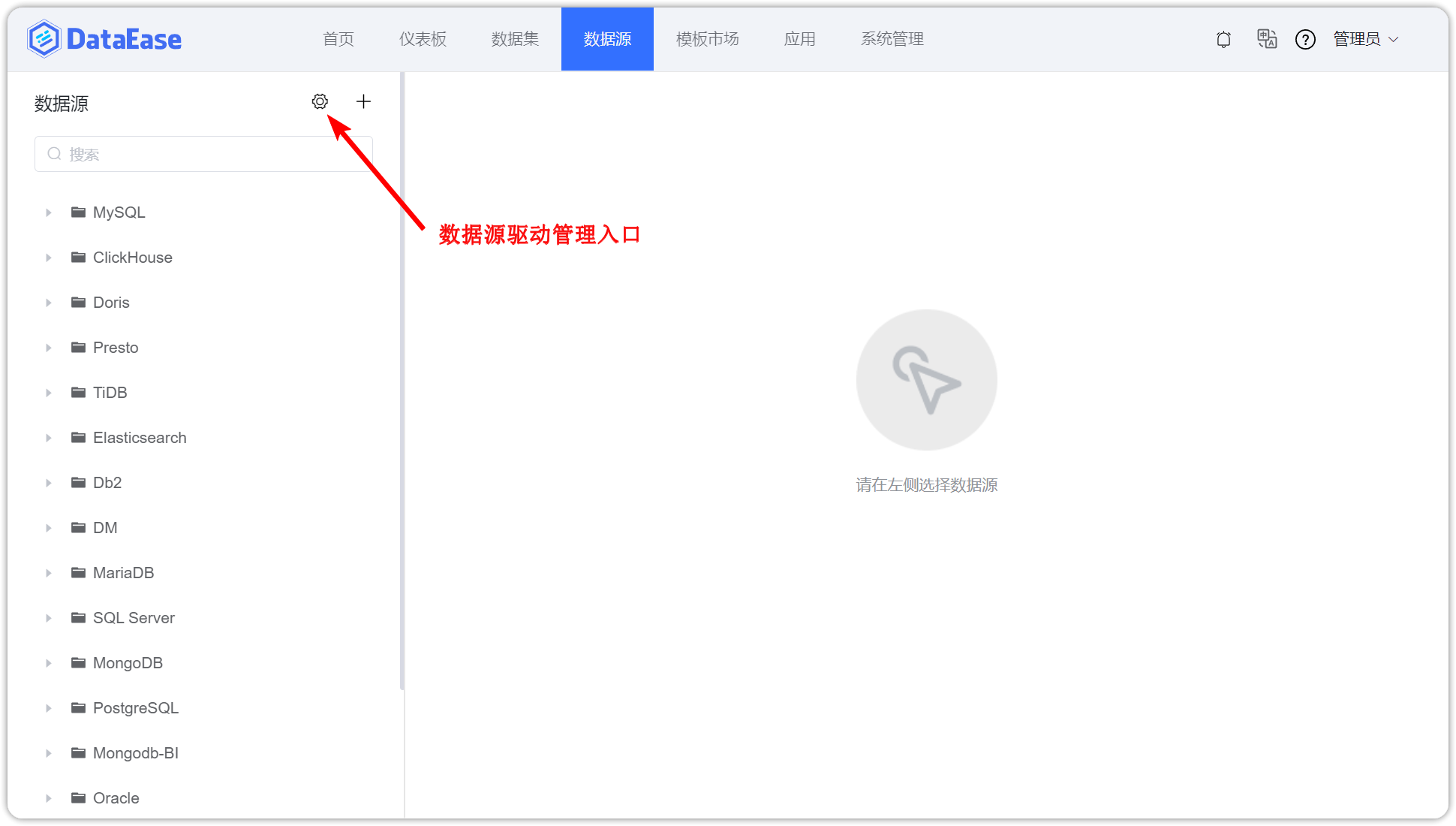
Task: Open the 模板市场 menu item
Action: coord(707,39)
